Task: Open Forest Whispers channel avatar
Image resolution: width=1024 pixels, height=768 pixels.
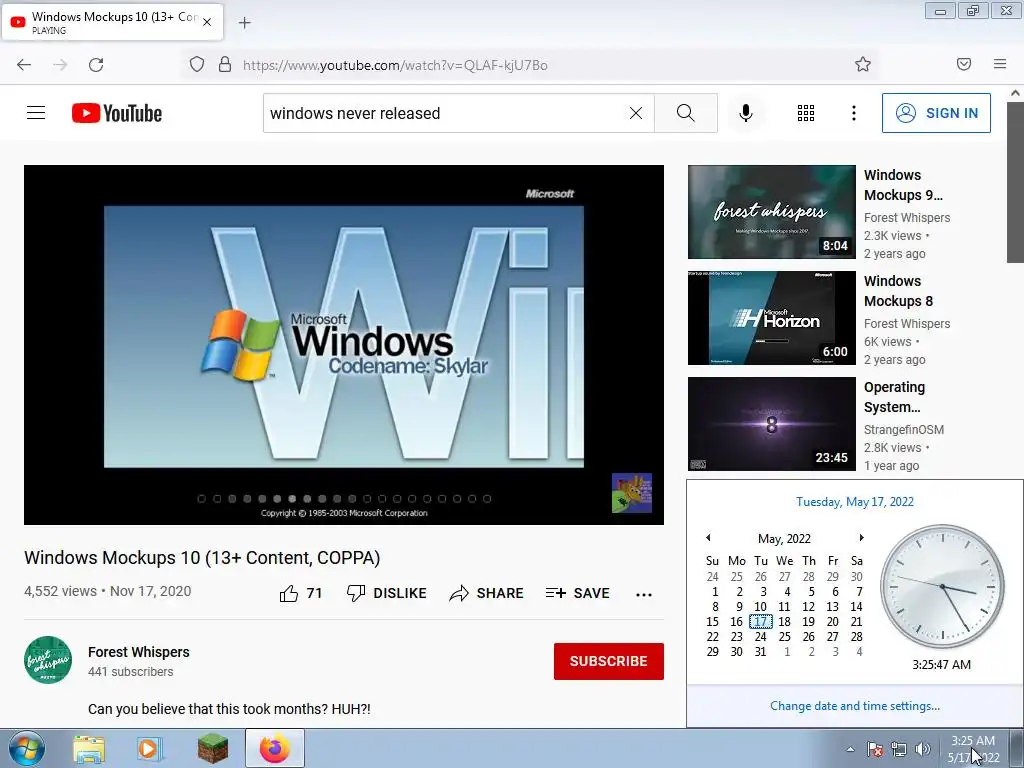Action: click(48, 660)
